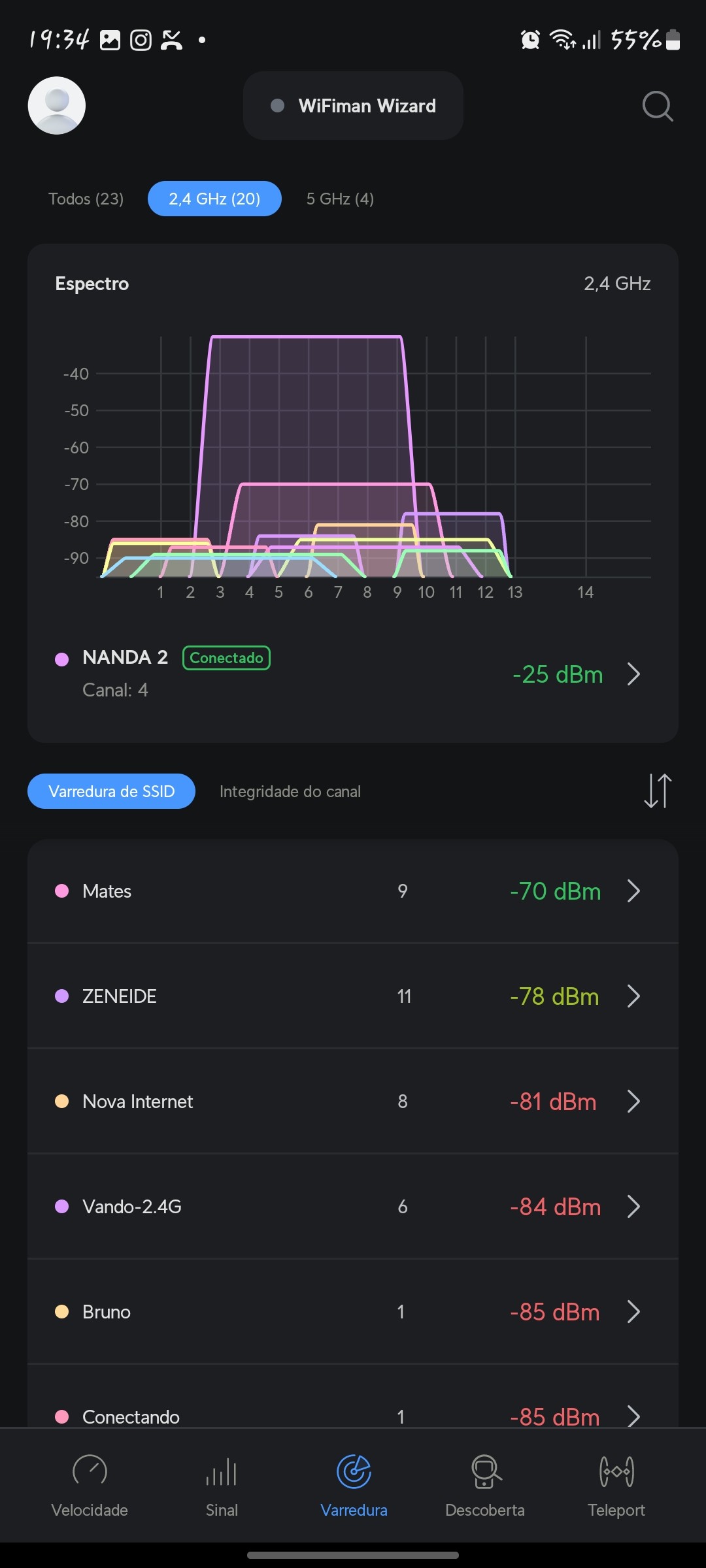Expand the Mates network chevron
The image size is (706, 1568).
point(633,891)
